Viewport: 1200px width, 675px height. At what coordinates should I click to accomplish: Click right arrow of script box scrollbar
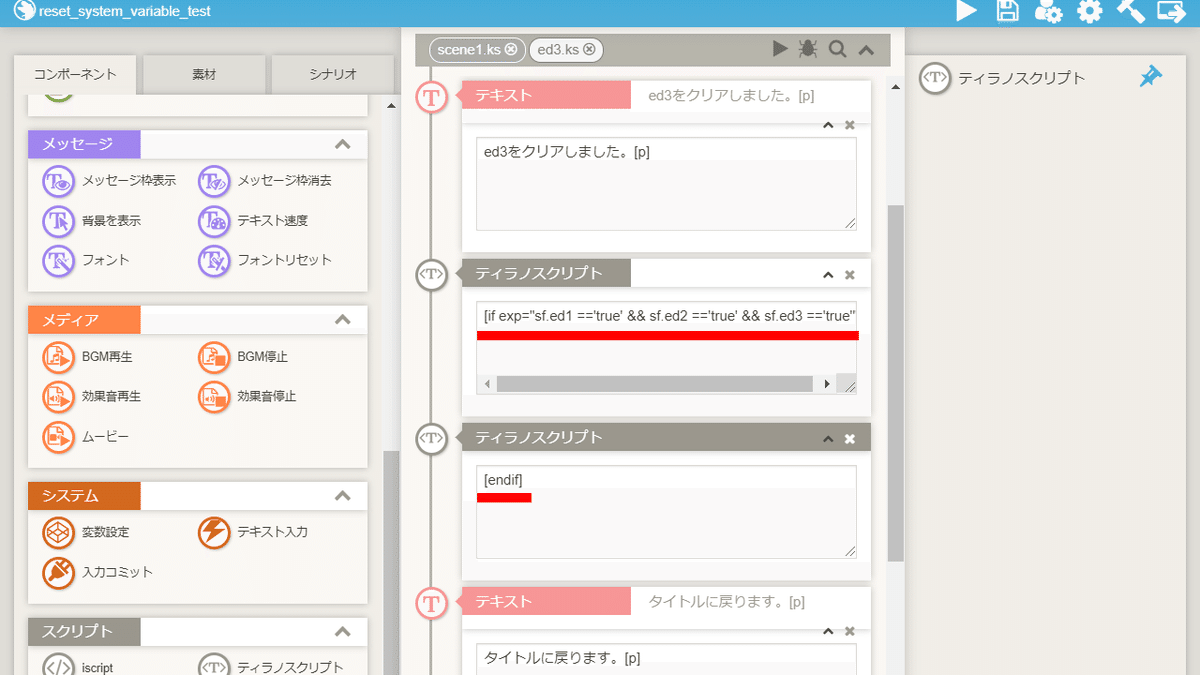point(827,384)
